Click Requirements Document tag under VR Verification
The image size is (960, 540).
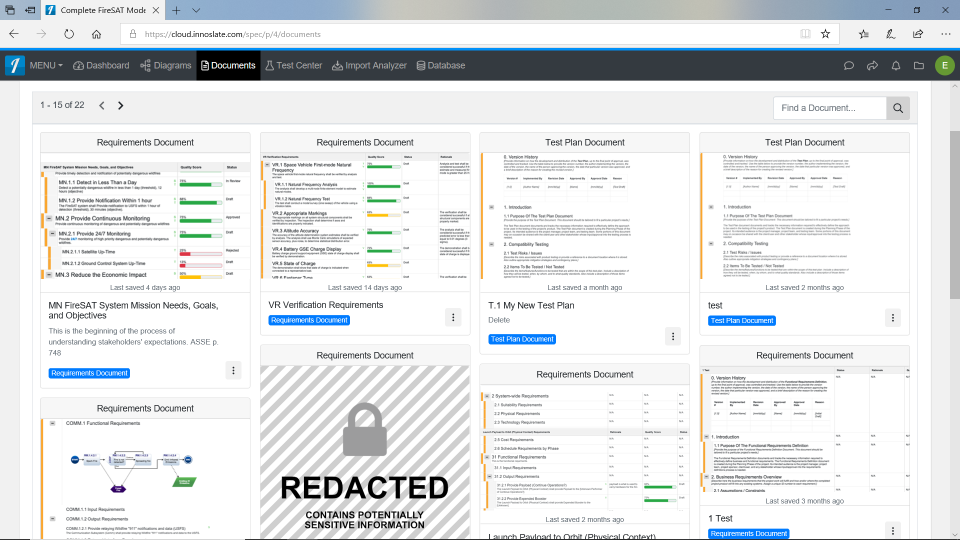pos(309,320)
